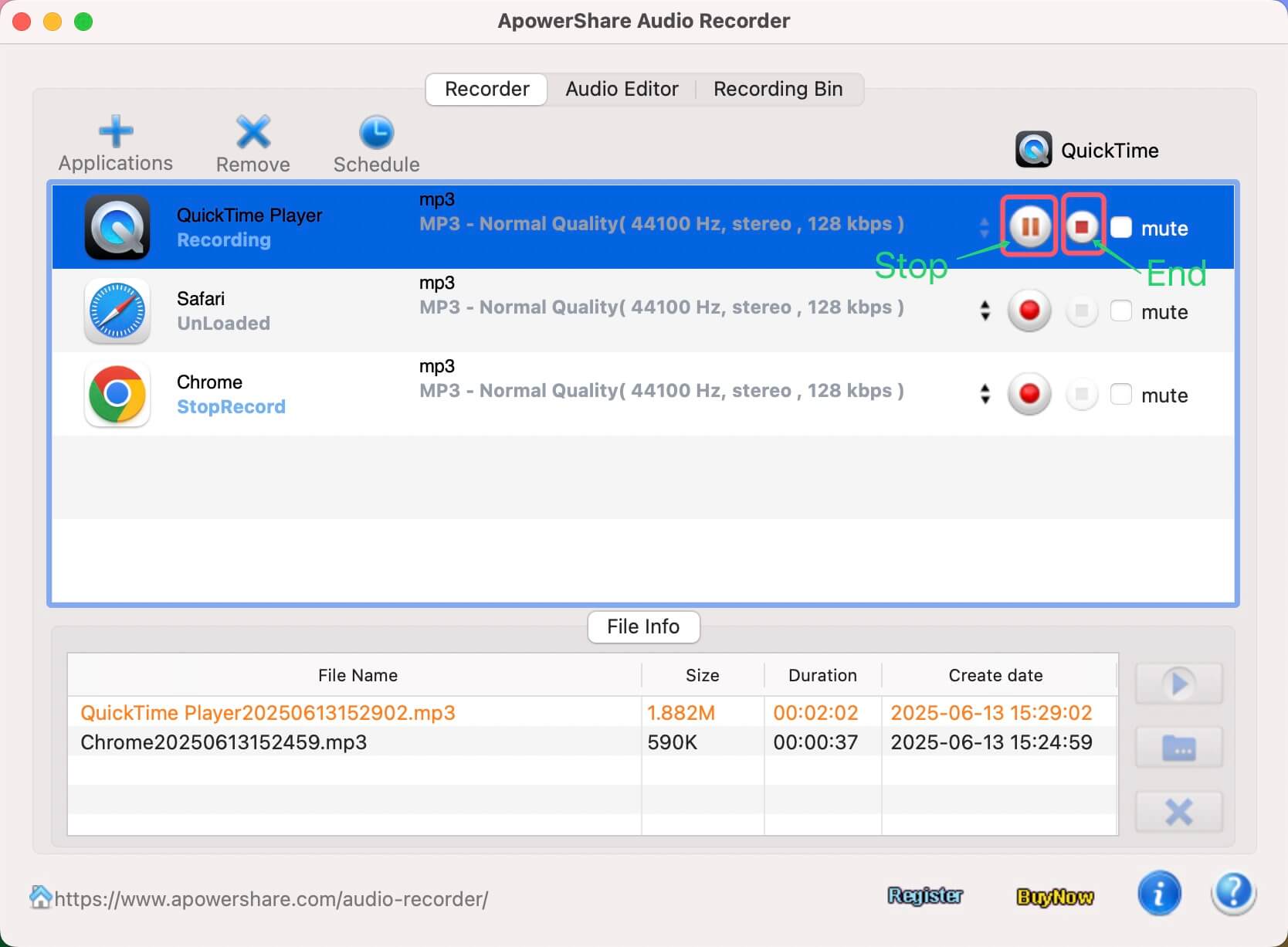Switch to the Audio Editor tab
The height and width of the screenshot is (947, 1288).
click(622, 90)
